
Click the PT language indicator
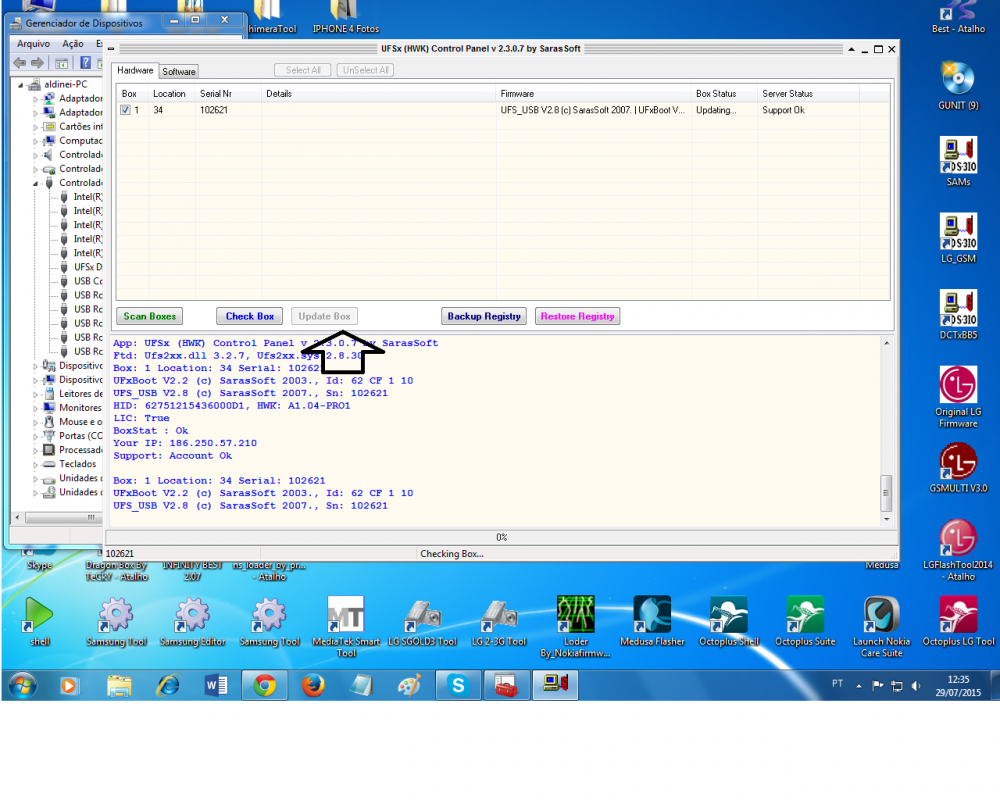pyautogui.click(x=837, y=683)
